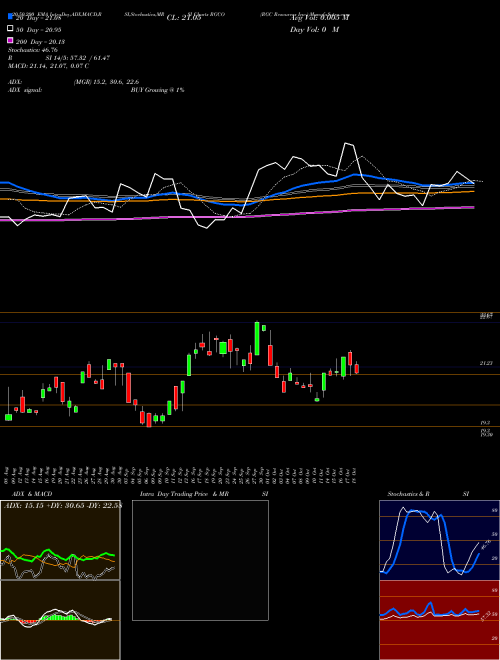Click the 'ADX signal:' label

[x=25, y=90]
